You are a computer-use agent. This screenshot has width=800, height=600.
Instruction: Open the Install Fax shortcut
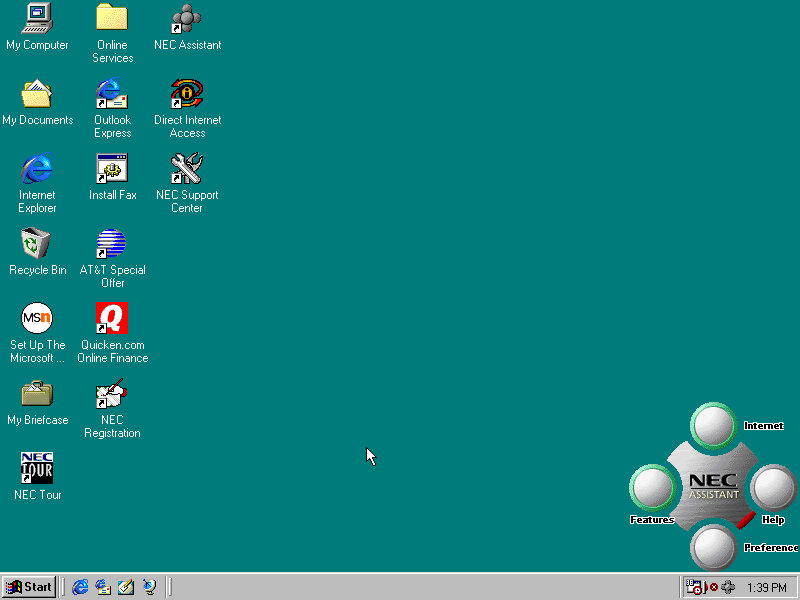click(x=112, y=169)
